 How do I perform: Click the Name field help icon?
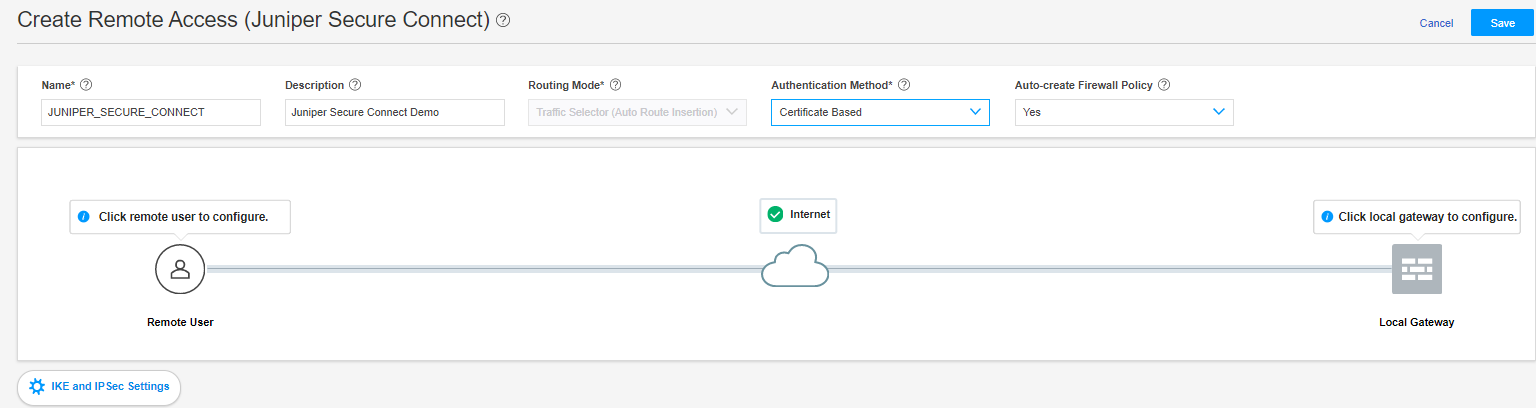85,85
